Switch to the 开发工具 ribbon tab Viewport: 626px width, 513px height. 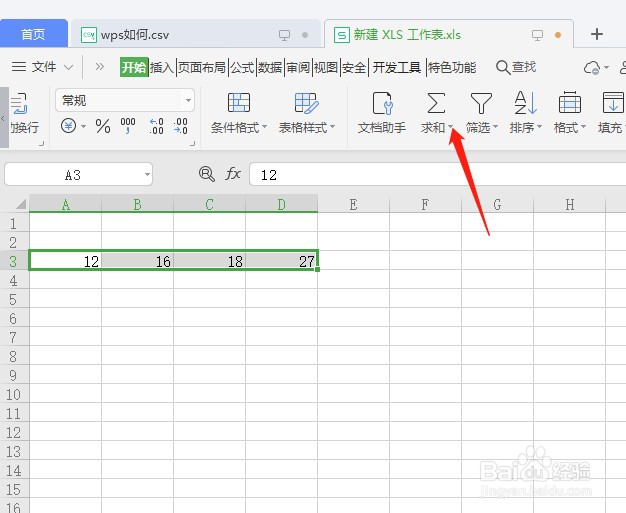pos(397,67)
